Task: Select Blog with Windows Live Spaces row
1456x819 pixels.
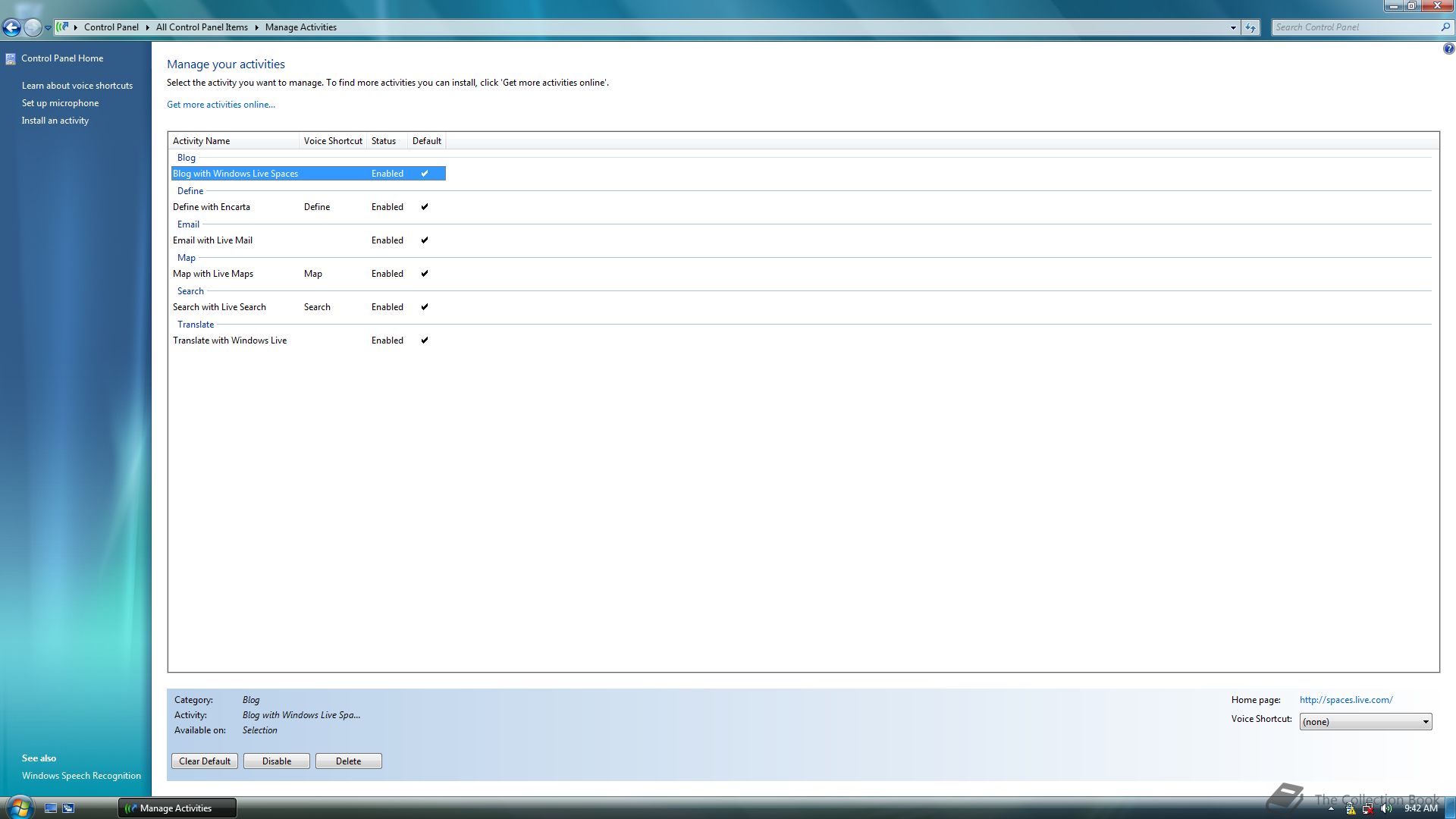Action: 309,174
